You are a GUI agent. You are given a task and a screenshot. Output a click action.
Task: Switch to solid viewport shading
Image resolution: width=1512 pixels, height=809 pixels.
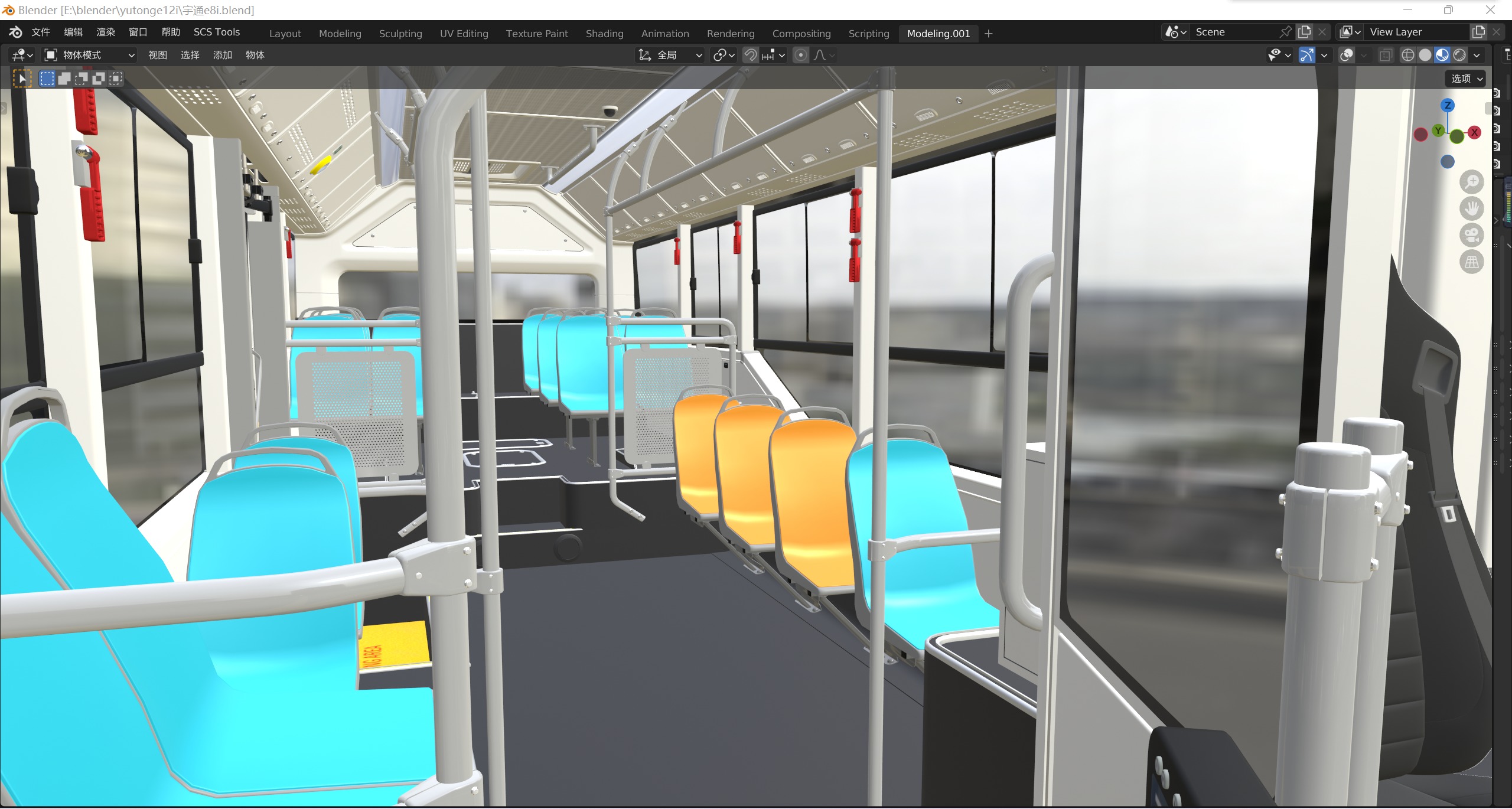pos(1425,55)
